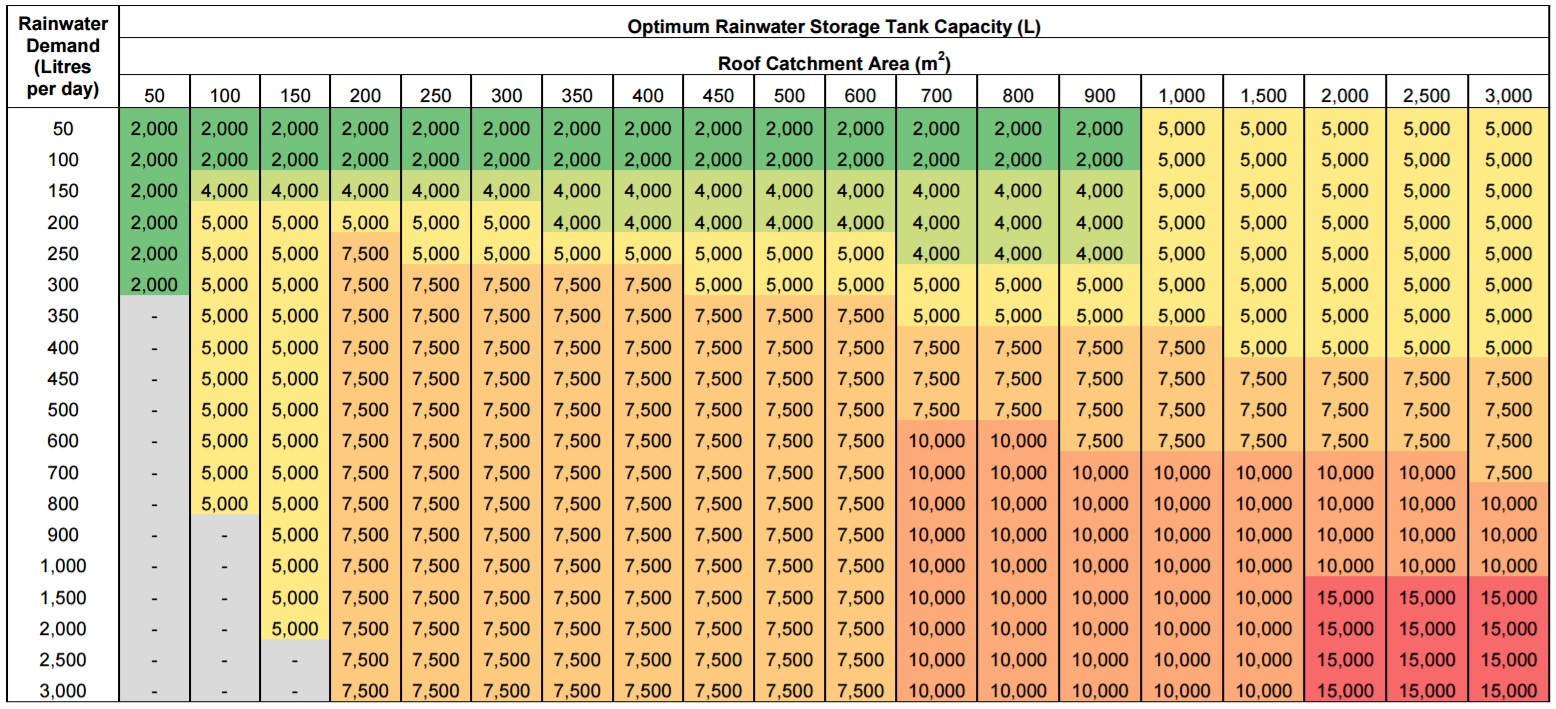Click 2,000 cell at demand 300, area 50
This screenshot has height=709, width=1556.
[154, 285]
